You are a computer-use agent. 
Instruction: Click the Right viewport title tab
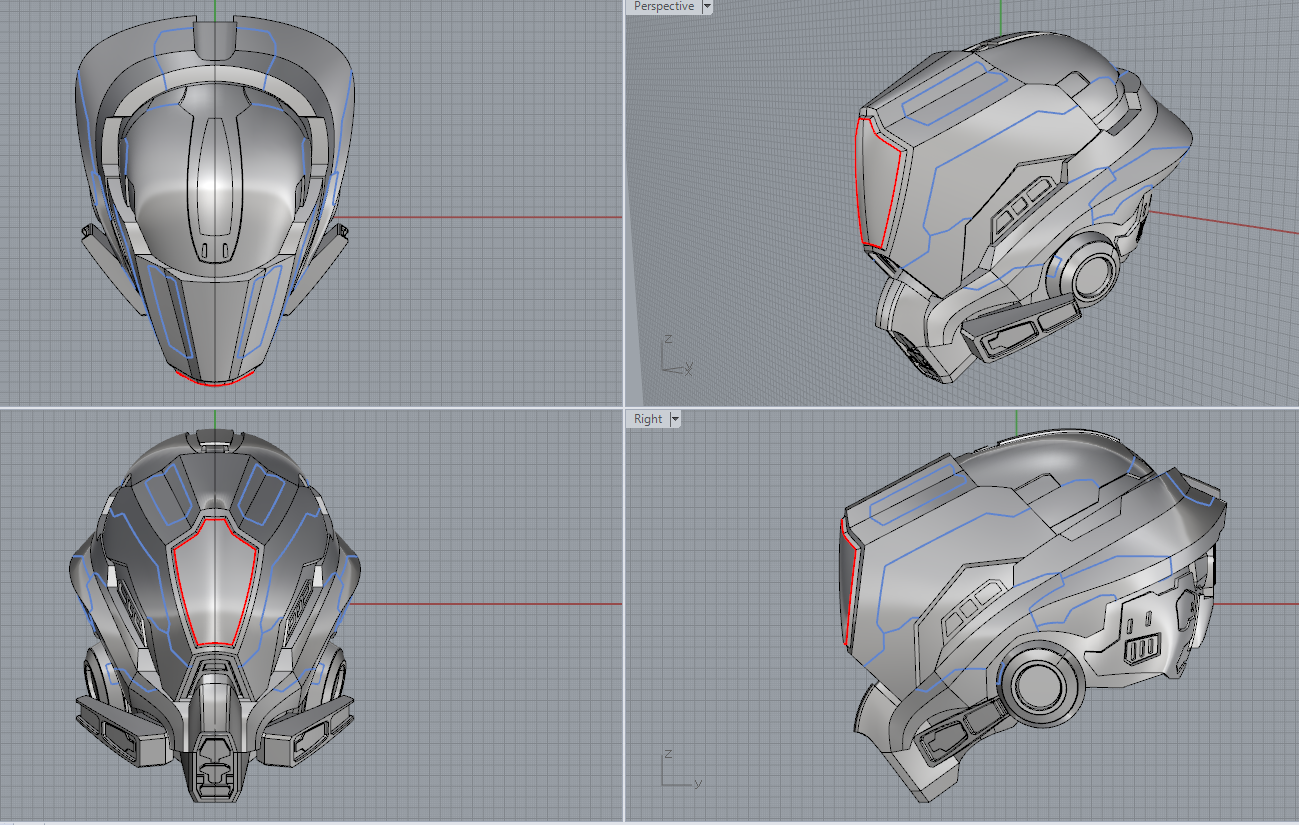pyautogui.click(x=646, y=418)
